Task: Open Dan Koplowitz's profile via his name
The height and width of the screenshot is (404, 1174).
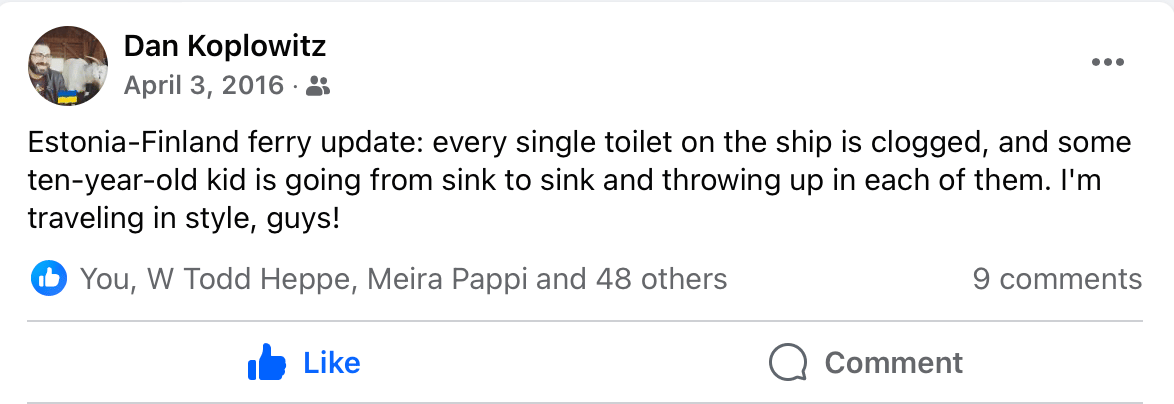Action: pyautogui.click(x=224, y=46)
